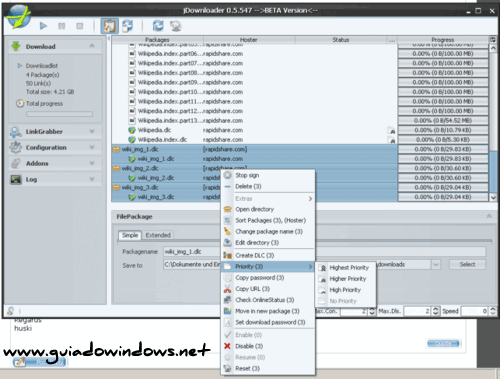The width and height of the screenshot is (500, 379).
Task: Choose Disable (3) from context menu
Action: [268, 346]
